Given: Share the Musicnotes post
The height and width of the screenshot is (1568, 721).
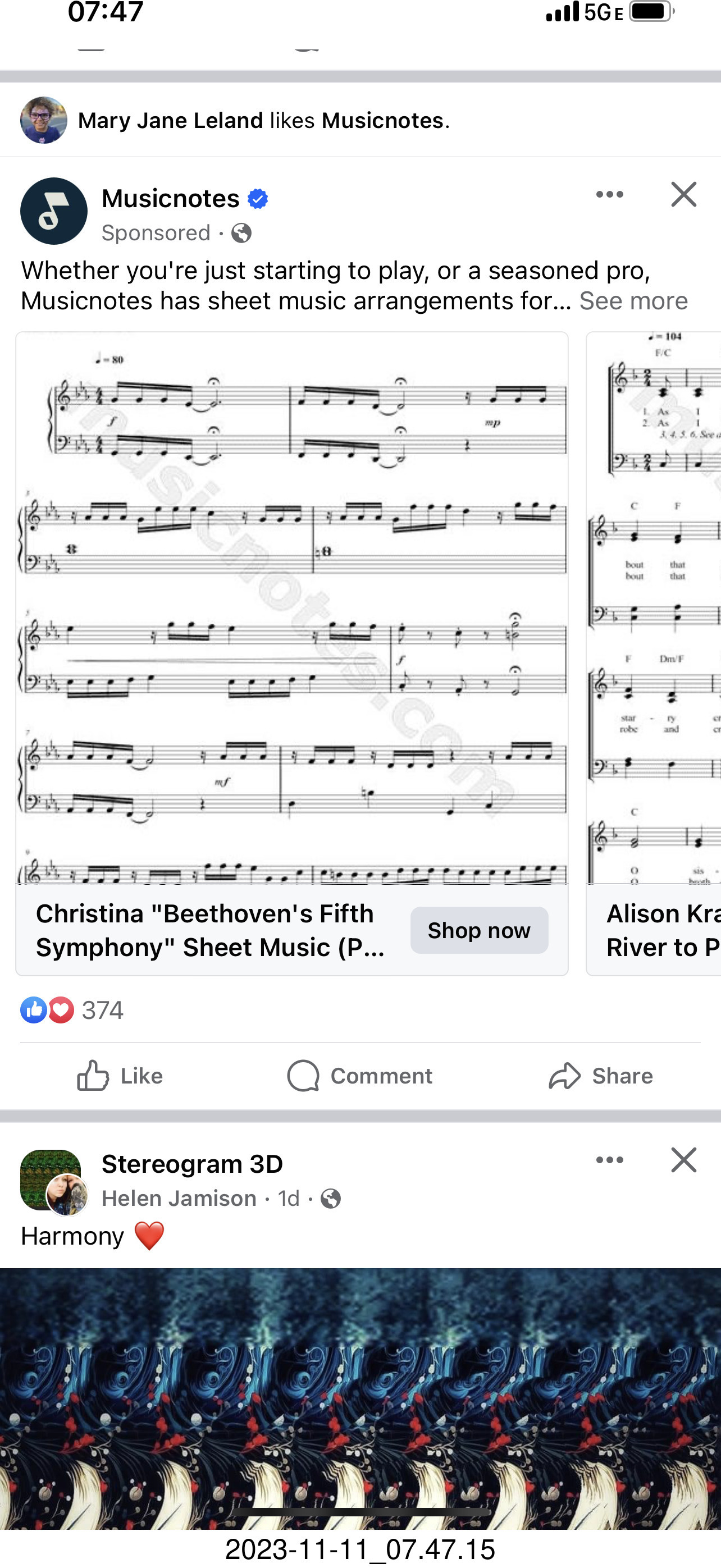Looking at the screenshot, I should point(600,1076).
